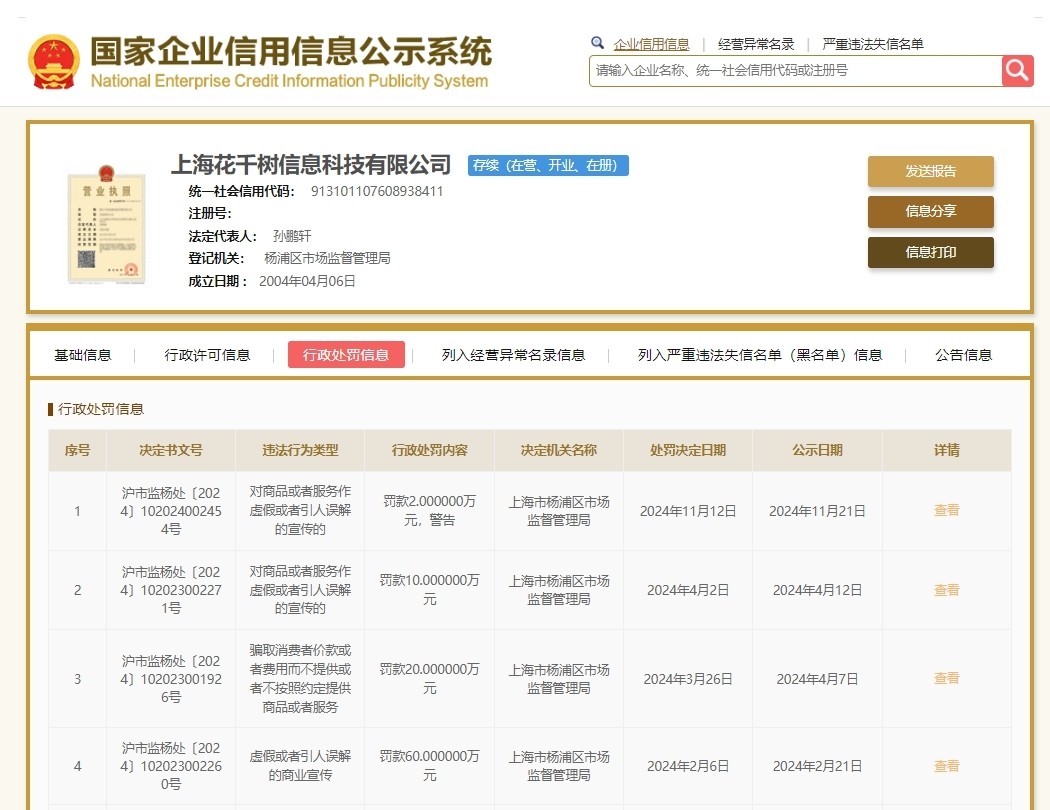Click the 行政处罚信息 section heading
Image resolution: width=1050 pixels, height=810 pixels.
coord(100,409)
